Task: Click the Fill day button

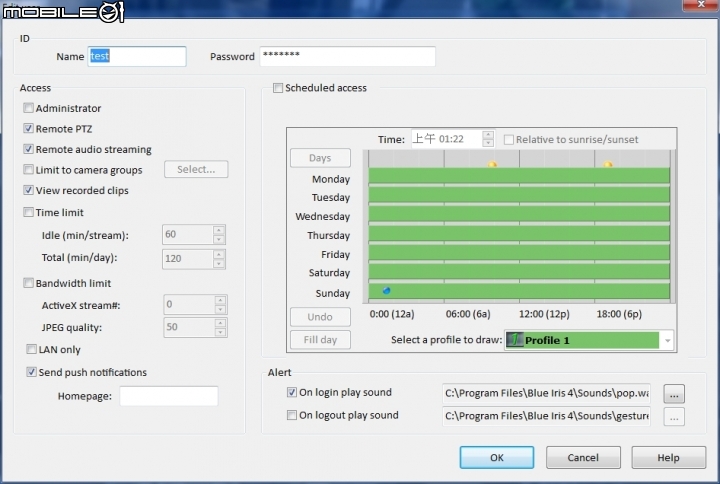Action: pos(320,340)
